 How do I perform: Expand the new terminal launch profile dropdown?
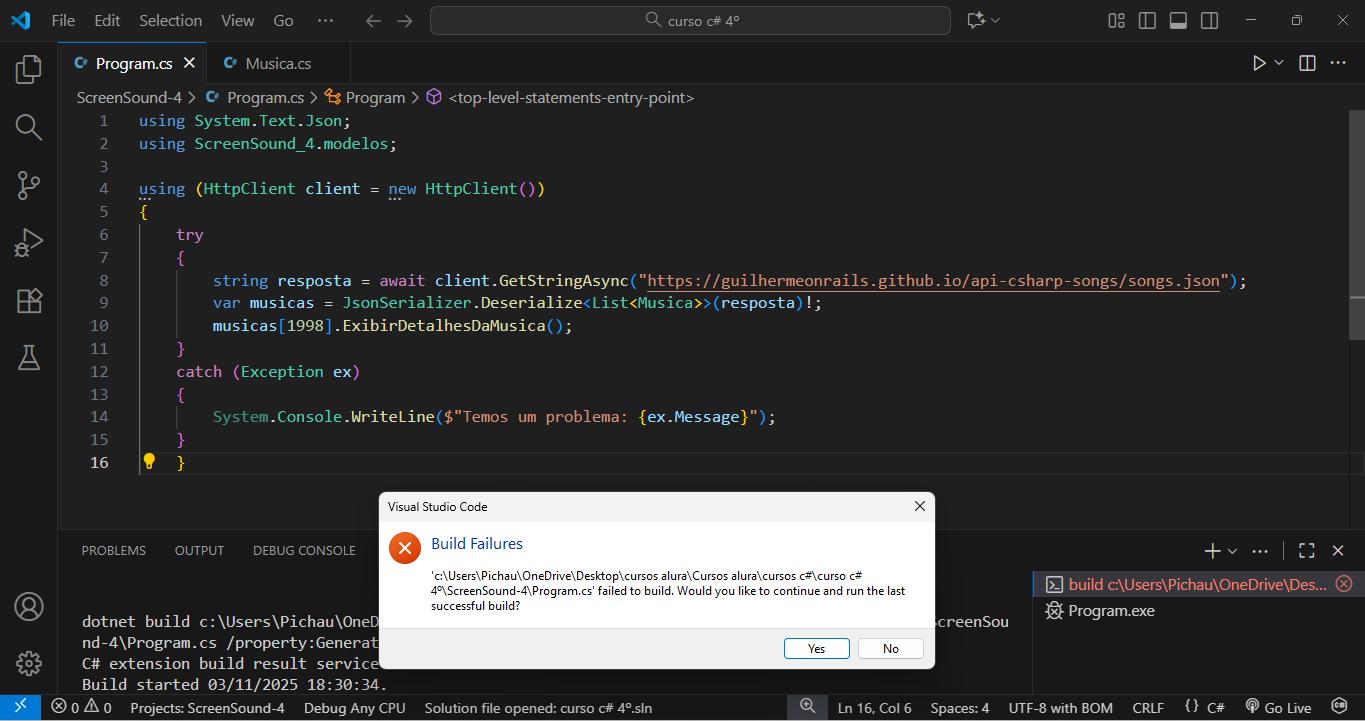[x=1232, y=551]
